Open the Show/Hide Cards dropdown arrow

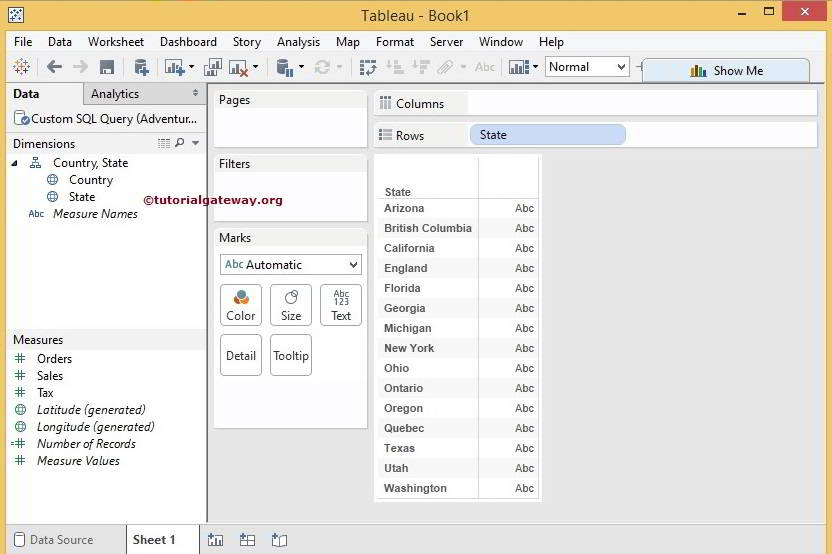535,67
